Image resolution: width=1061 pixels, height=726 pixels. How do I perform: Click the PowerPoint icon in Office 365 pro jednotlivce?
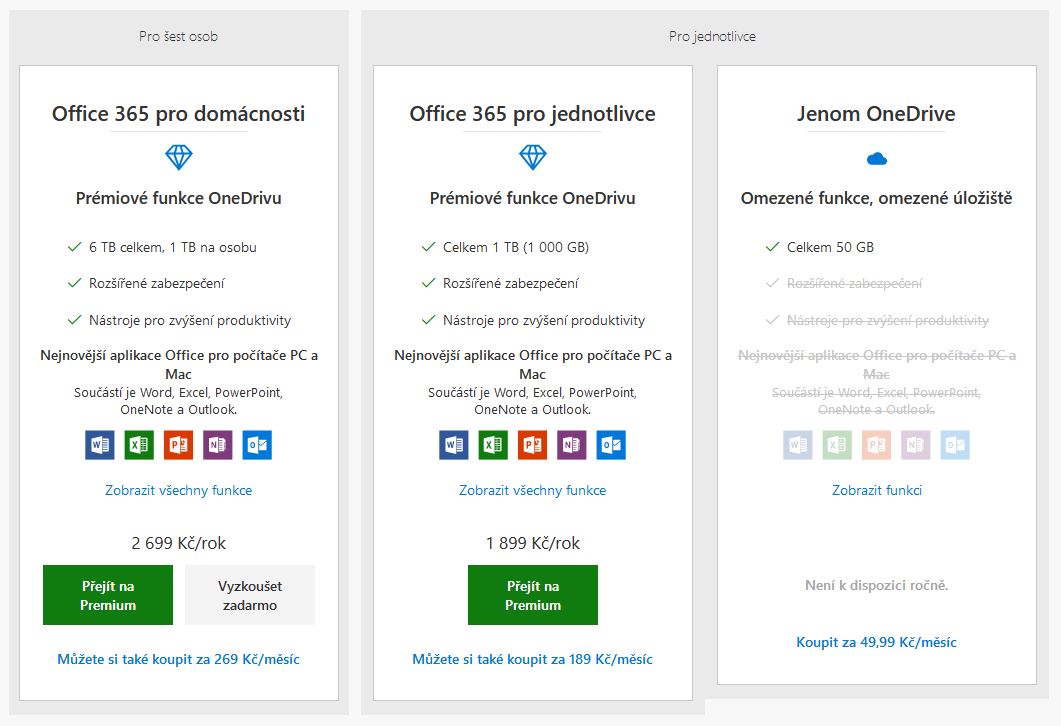pos(533,445)
